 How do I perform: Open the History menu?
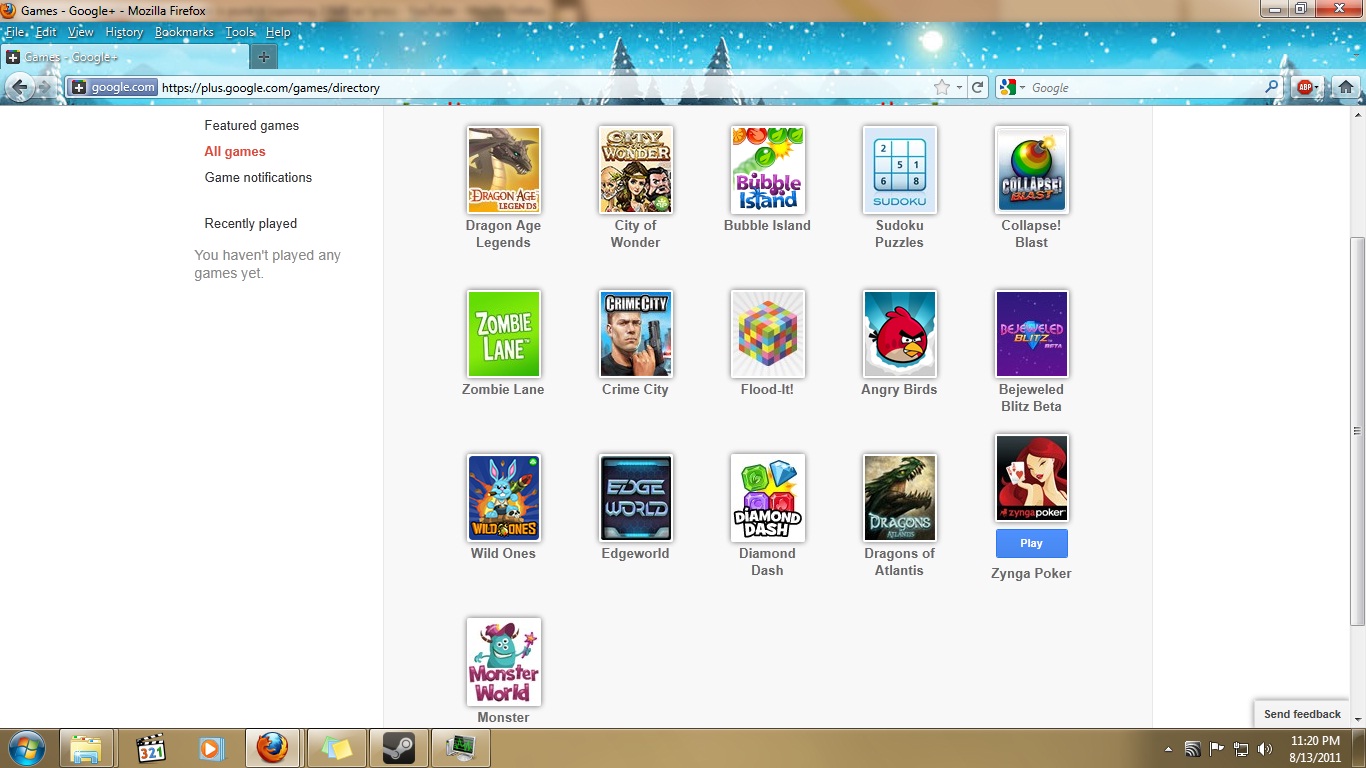[124, 32]
